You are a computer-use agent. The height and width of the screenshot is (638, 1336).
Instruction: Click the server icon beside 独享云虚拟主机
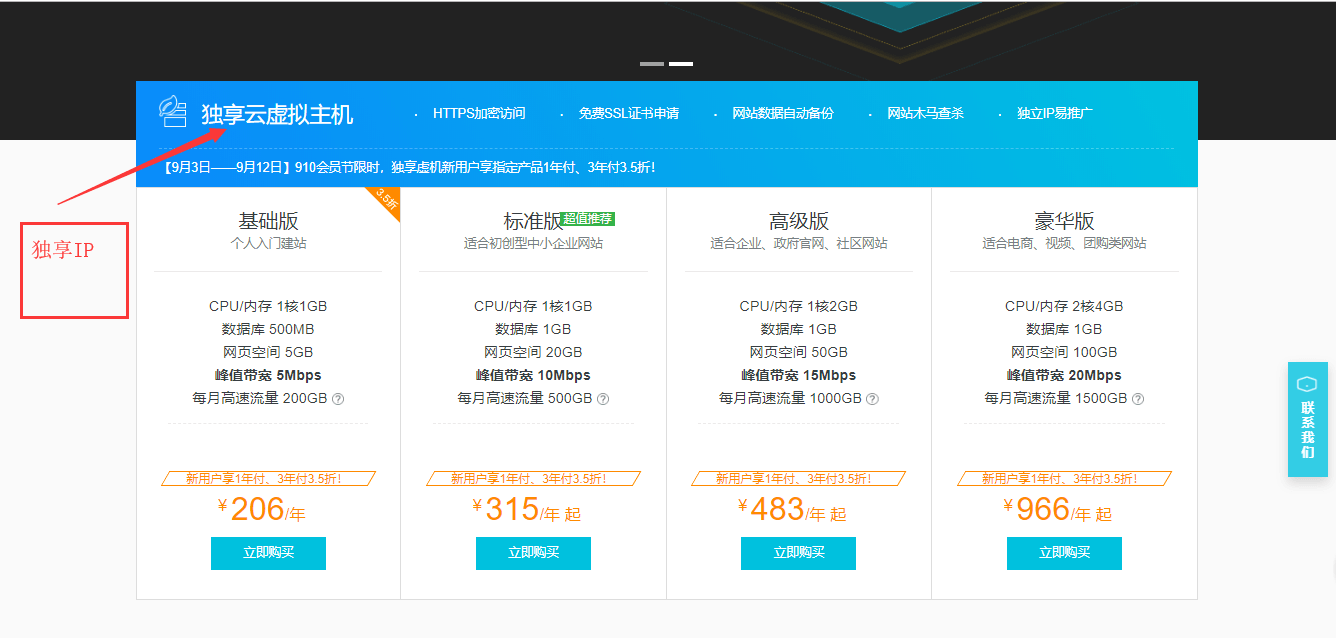[x=173, y=112]
